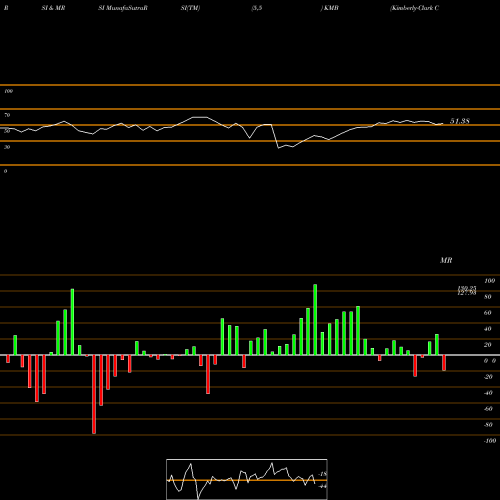Click the MR axis label -80
Image resolution: width=500 pixels, height=500 pixels.
point(488,425)
